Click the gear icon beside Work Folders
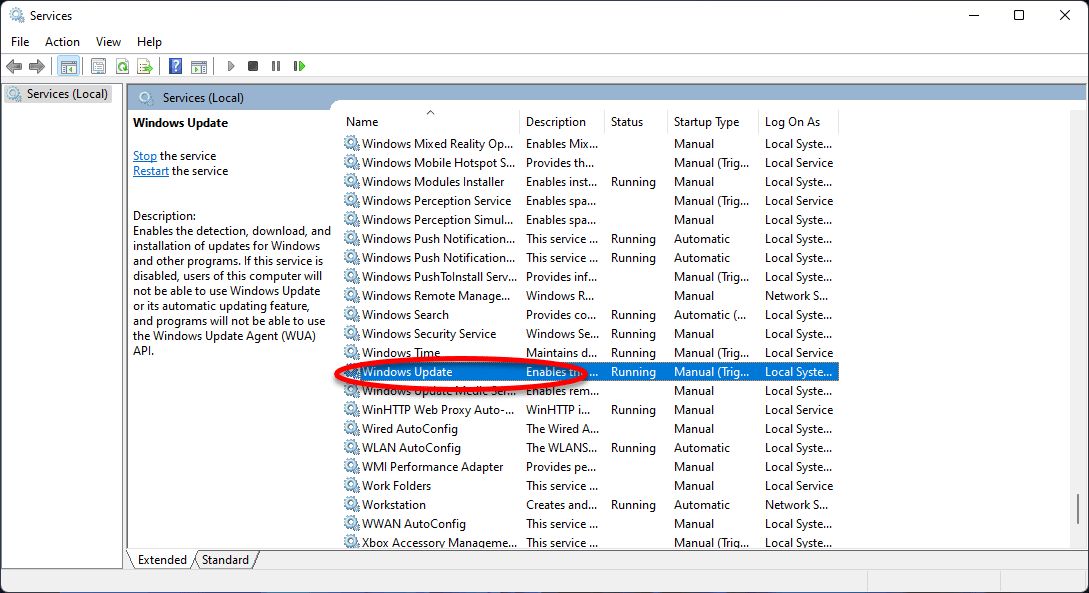Screen dimensions: 1089x593 (x=351, y=485)
